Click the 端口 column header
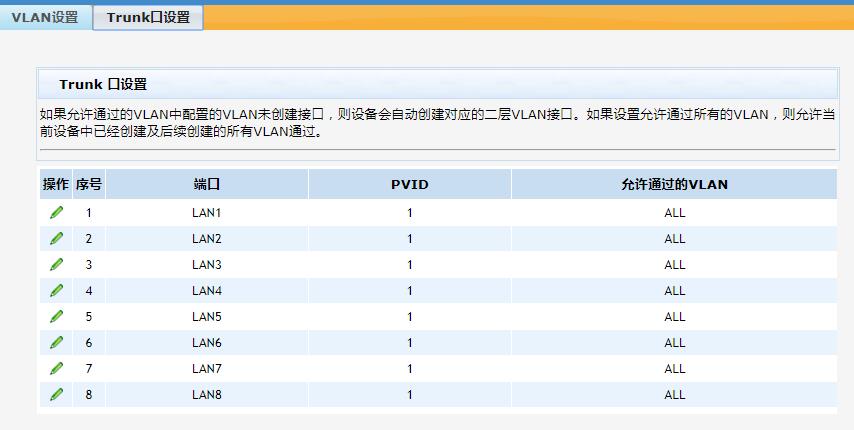 pos(207,184)
